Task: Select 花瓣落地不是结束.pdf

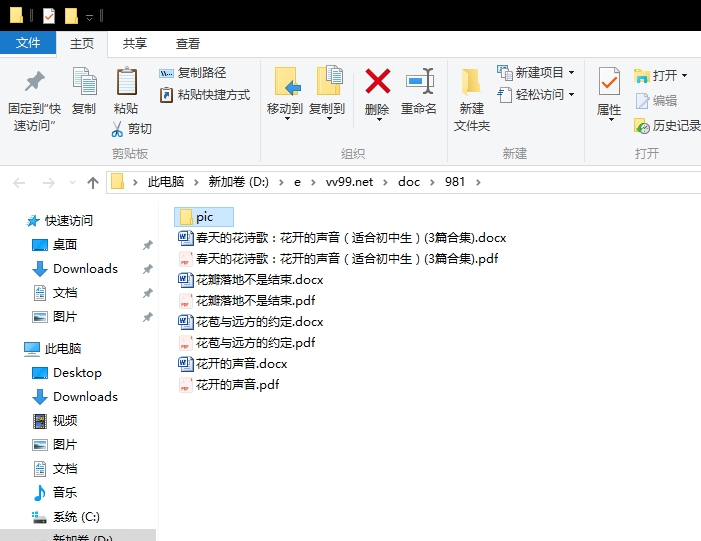Action: pyautogui.click(x=247, y=300)
